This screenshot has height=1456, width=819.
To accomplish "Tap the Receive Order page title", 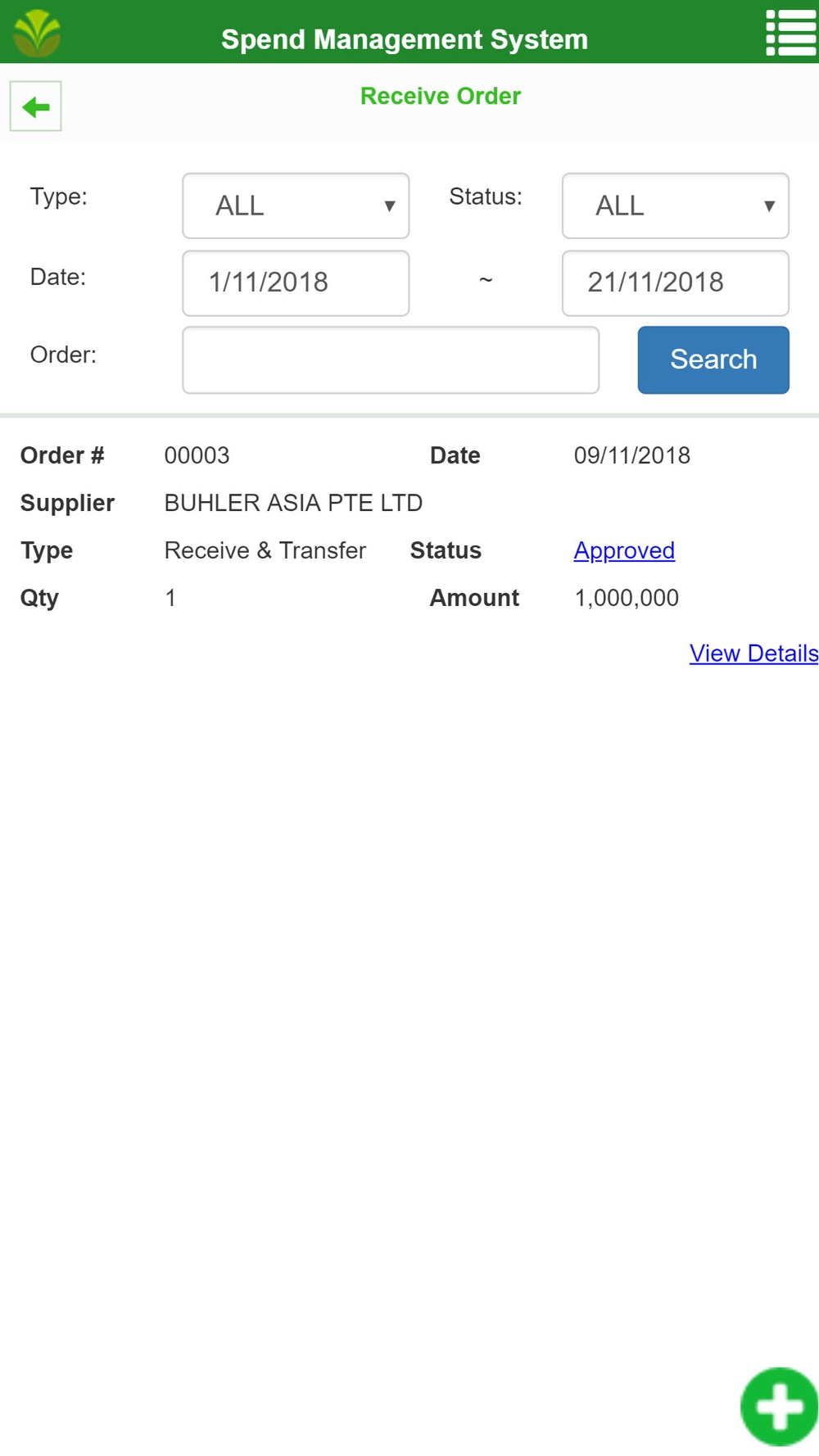I will 441,96.
